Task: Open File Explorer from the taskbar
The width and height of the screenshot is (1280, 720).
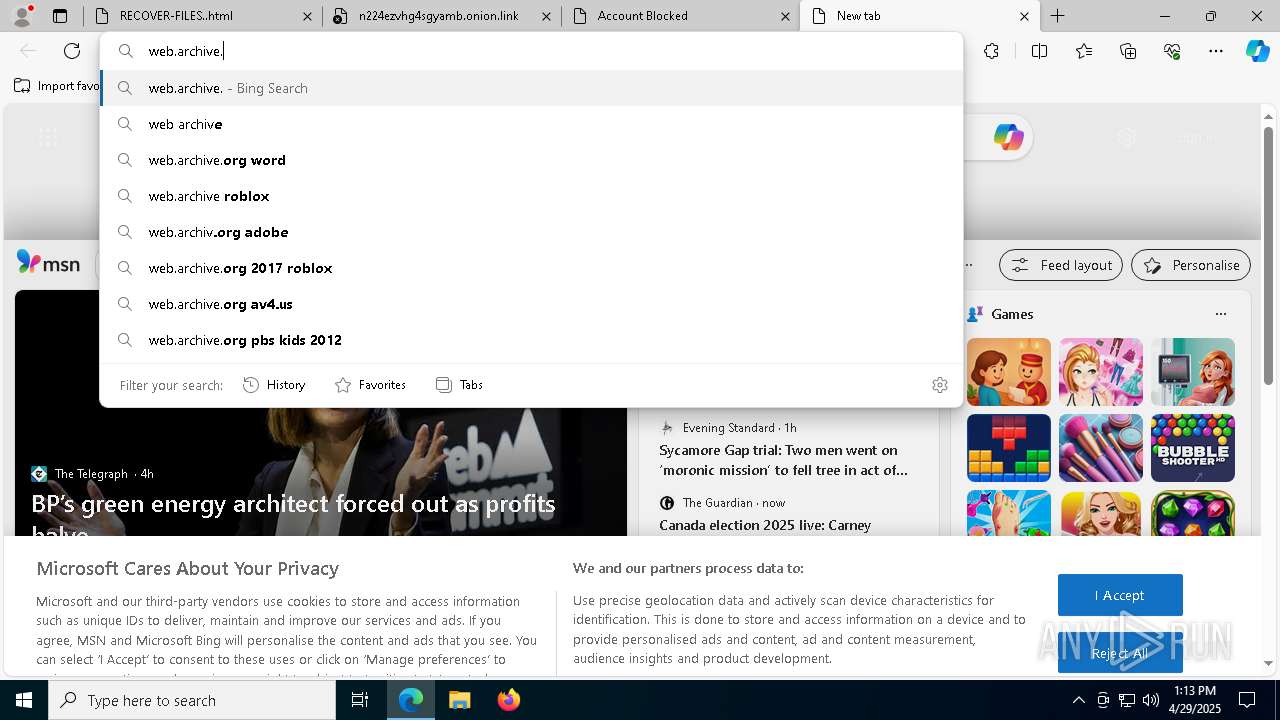Action: point(459,700)
